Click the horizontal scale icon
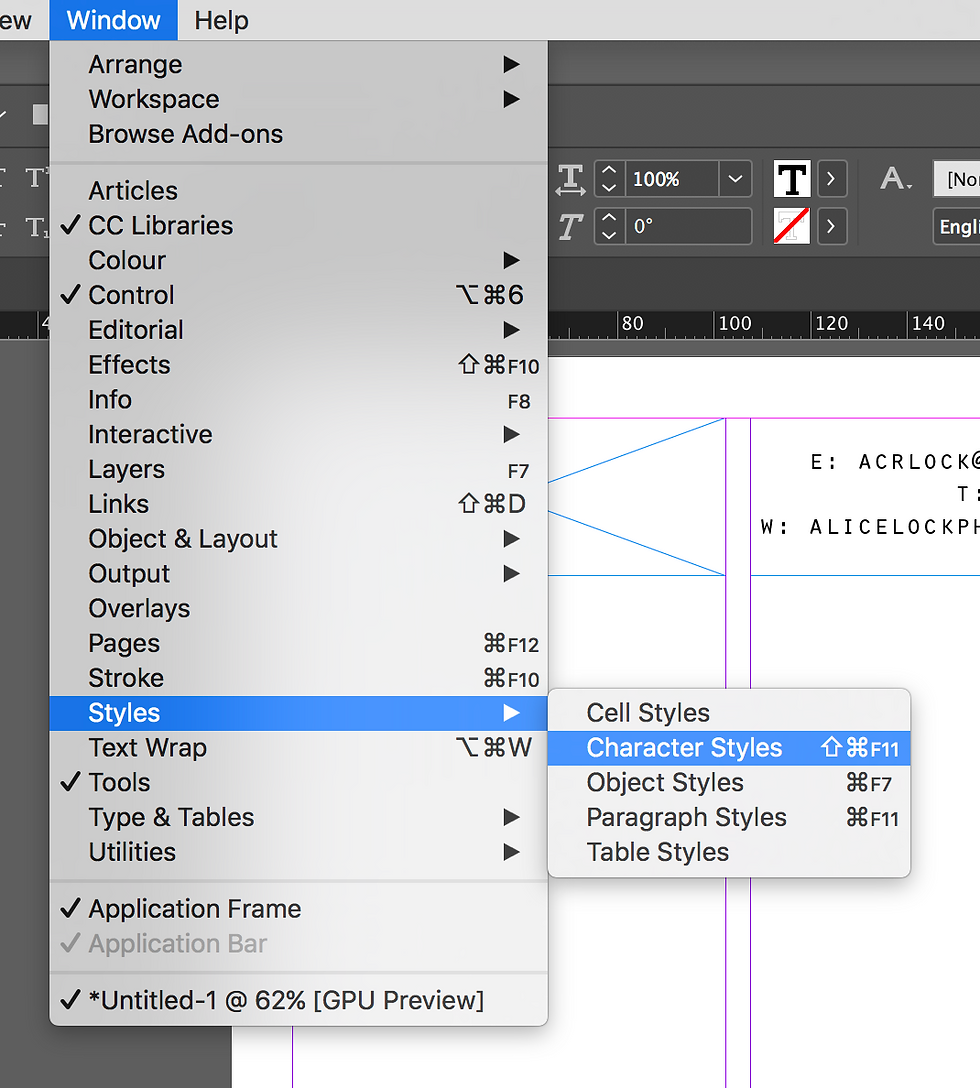980x1088 pixels. pyautogui.click(x=571, y=180)
